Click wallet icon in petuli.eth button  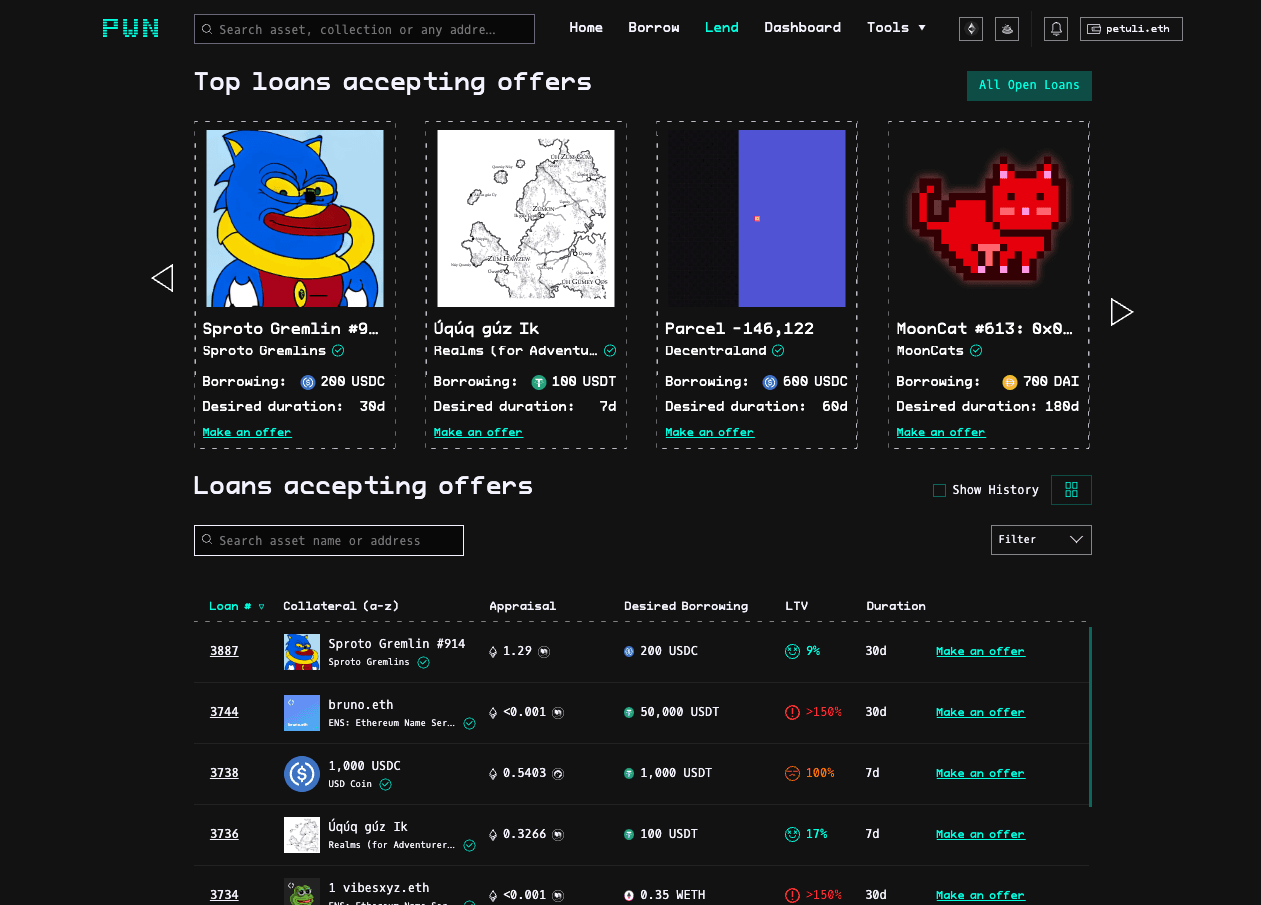pyautogui.click(x=1094, y=29)
